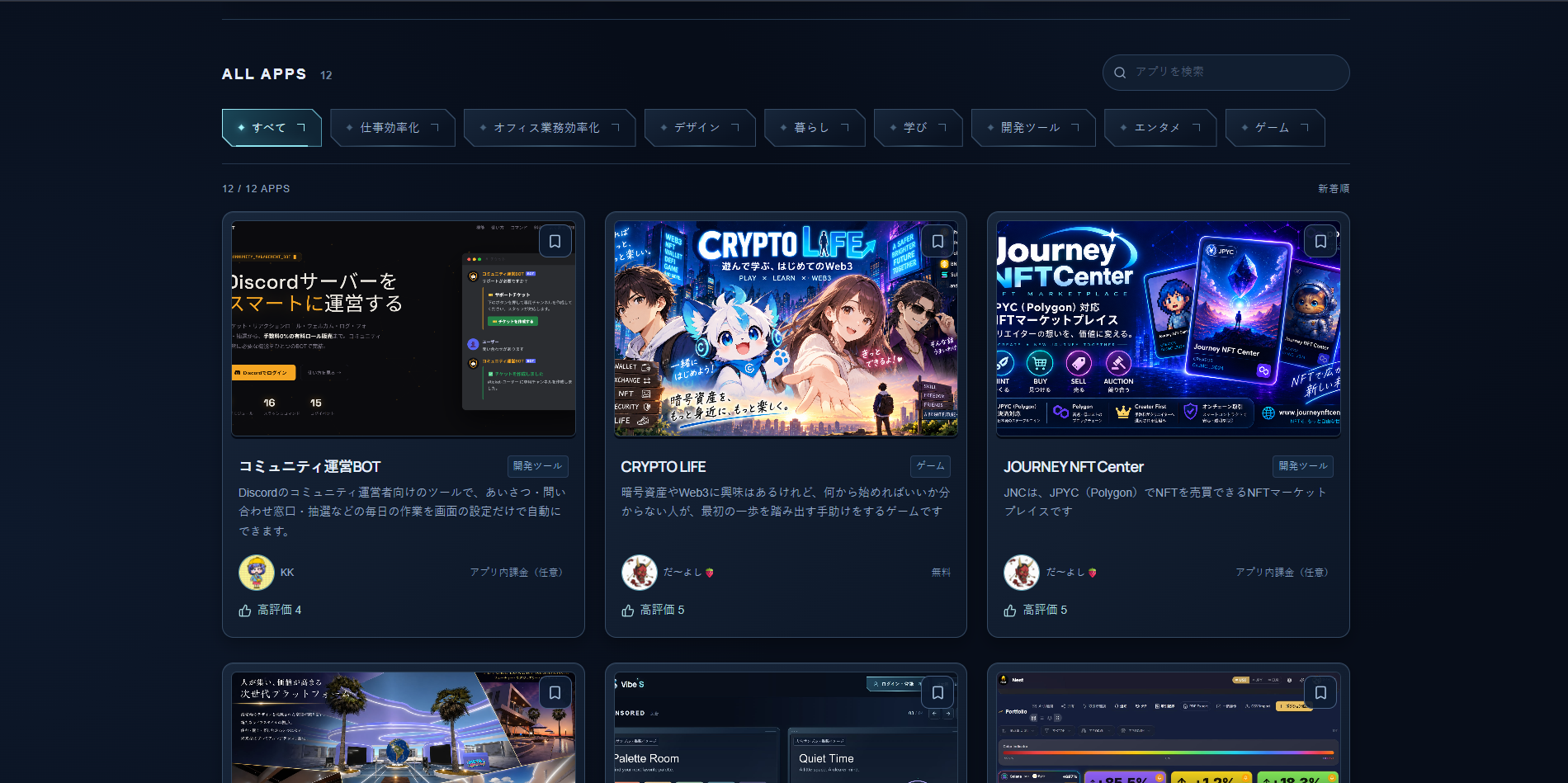The height and width of the screenshot is (783, 1568).
Task: Open the エンタメ category tab
Action: (1160, 128)
